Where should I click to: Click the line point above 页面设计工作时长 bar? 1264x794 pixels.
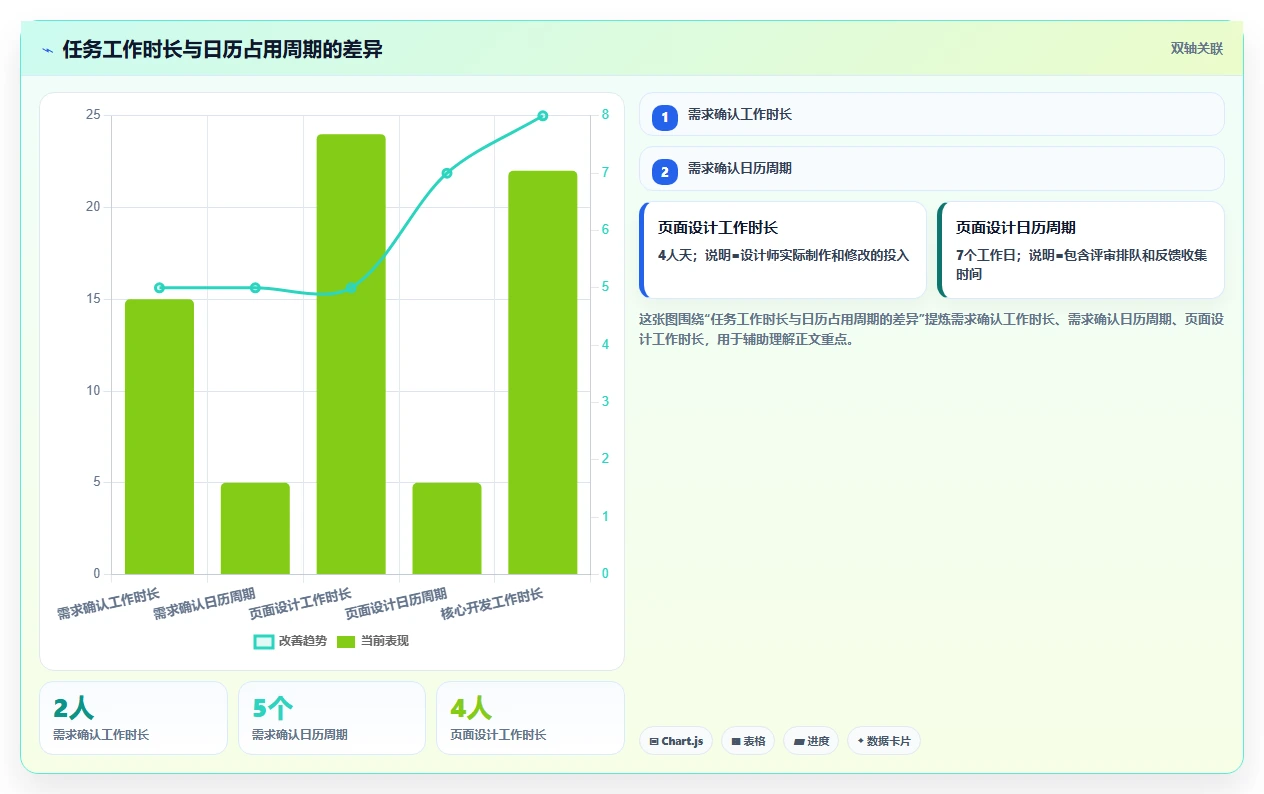point(351,288)
